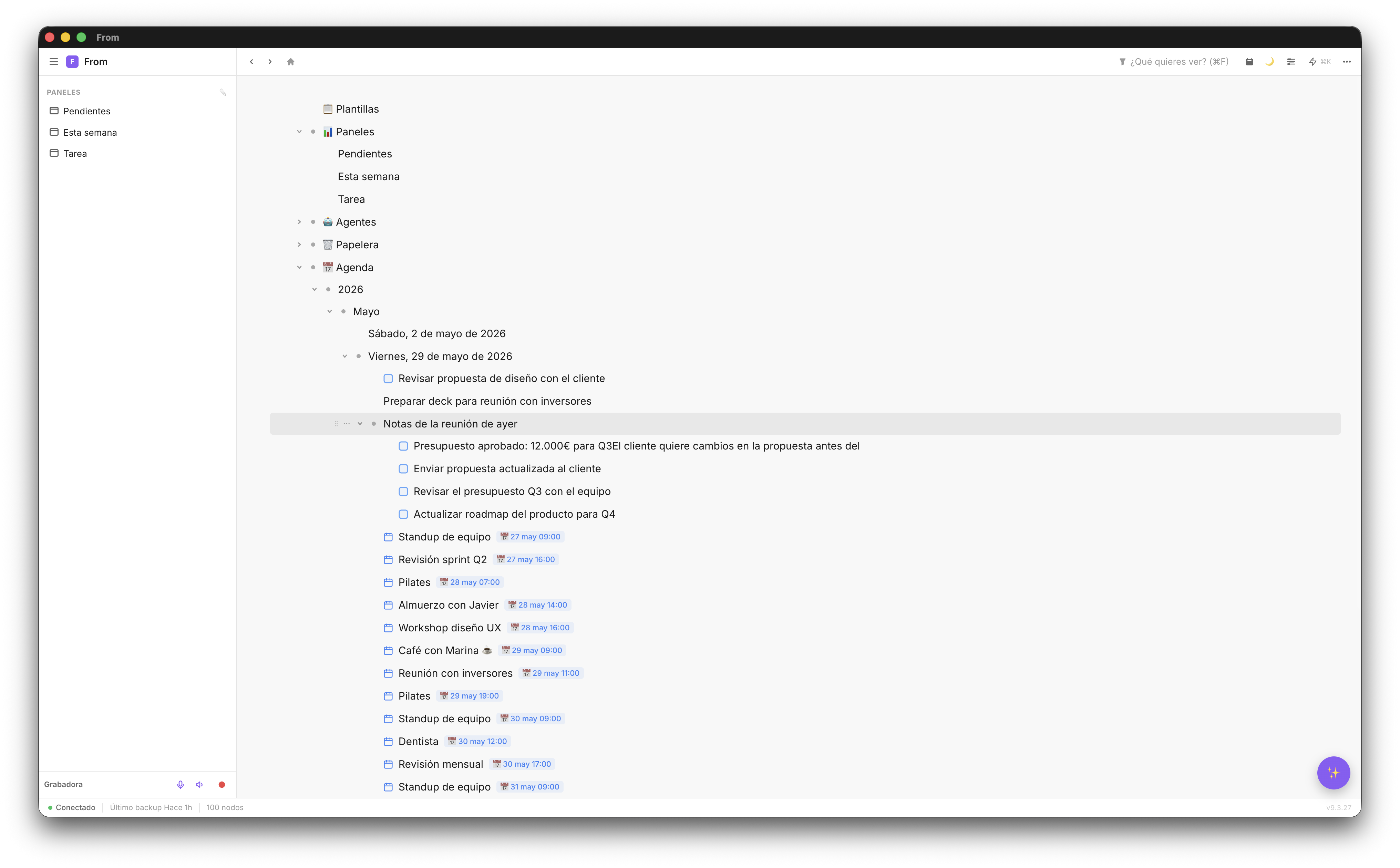Image resolution: width=1400 pixels, height=868 pixels.
Task: Grab the drag handle on Notas row
Action: click(x=336, y=424)
